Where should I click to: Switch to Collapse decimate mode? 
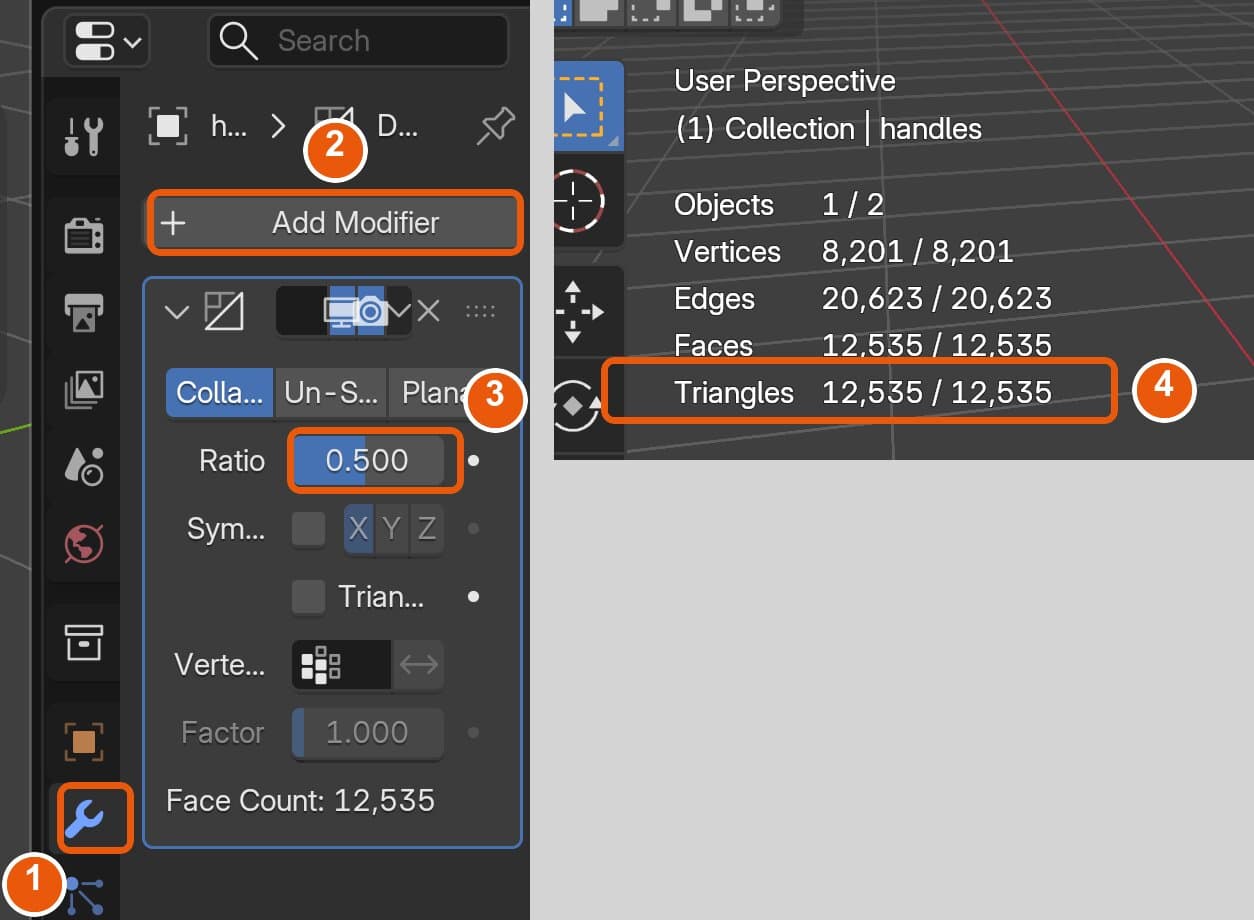coord(219,393)
